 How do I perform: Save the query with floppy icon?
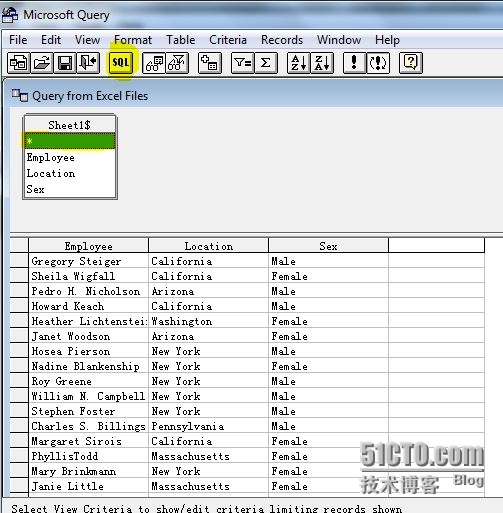pos(65,63)
